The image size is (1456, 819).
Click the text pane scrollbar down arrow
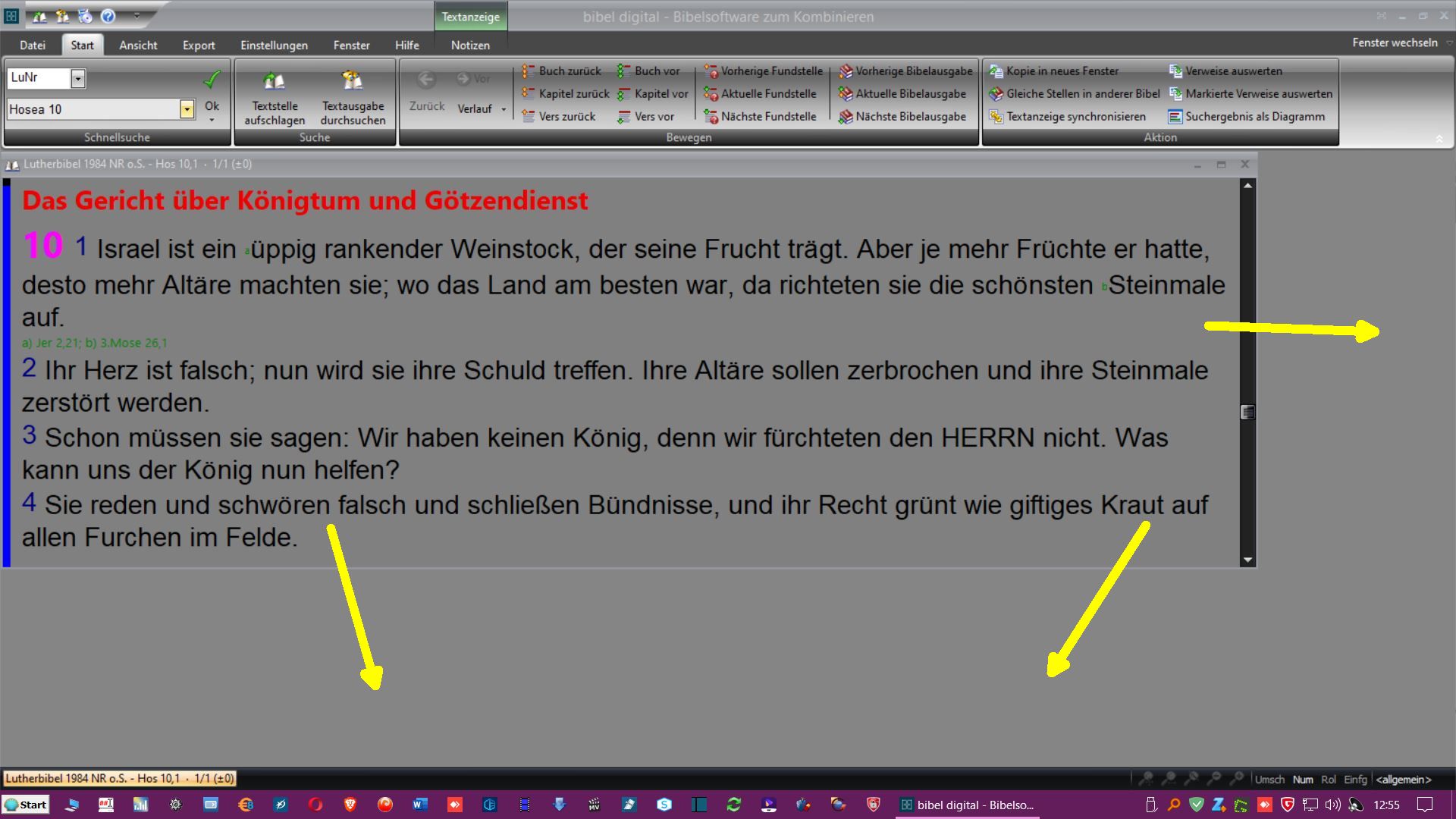[x=1247, y=560]
